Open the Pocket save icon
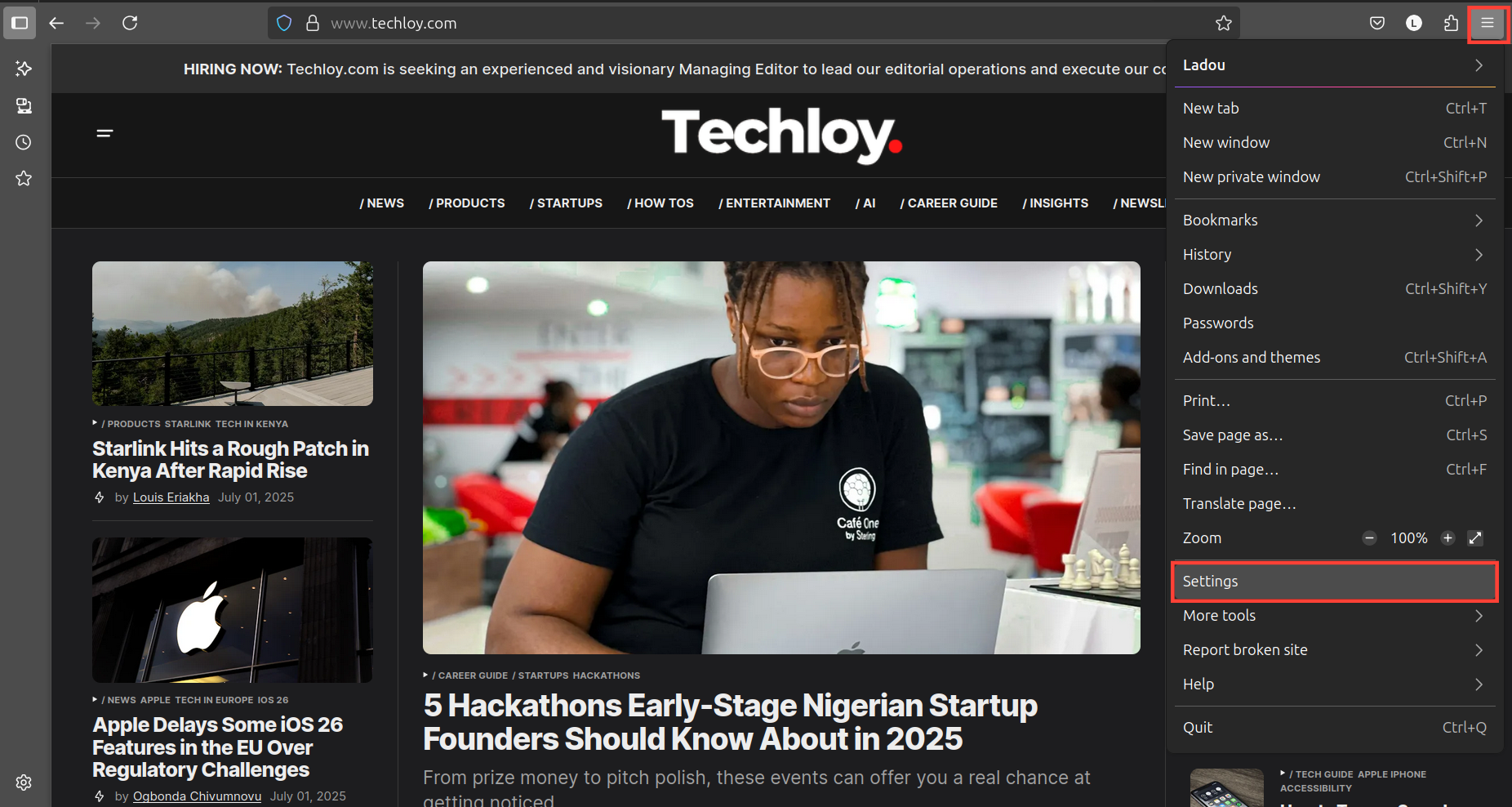The image size is (1512, 807). pyautogui.click(x=1377, y=23)
